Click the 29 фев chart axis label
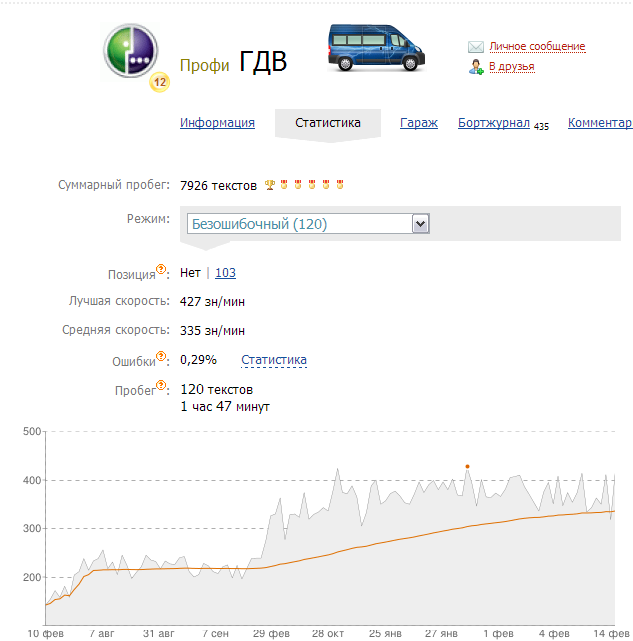633x641 pixels. click(271, 633)
